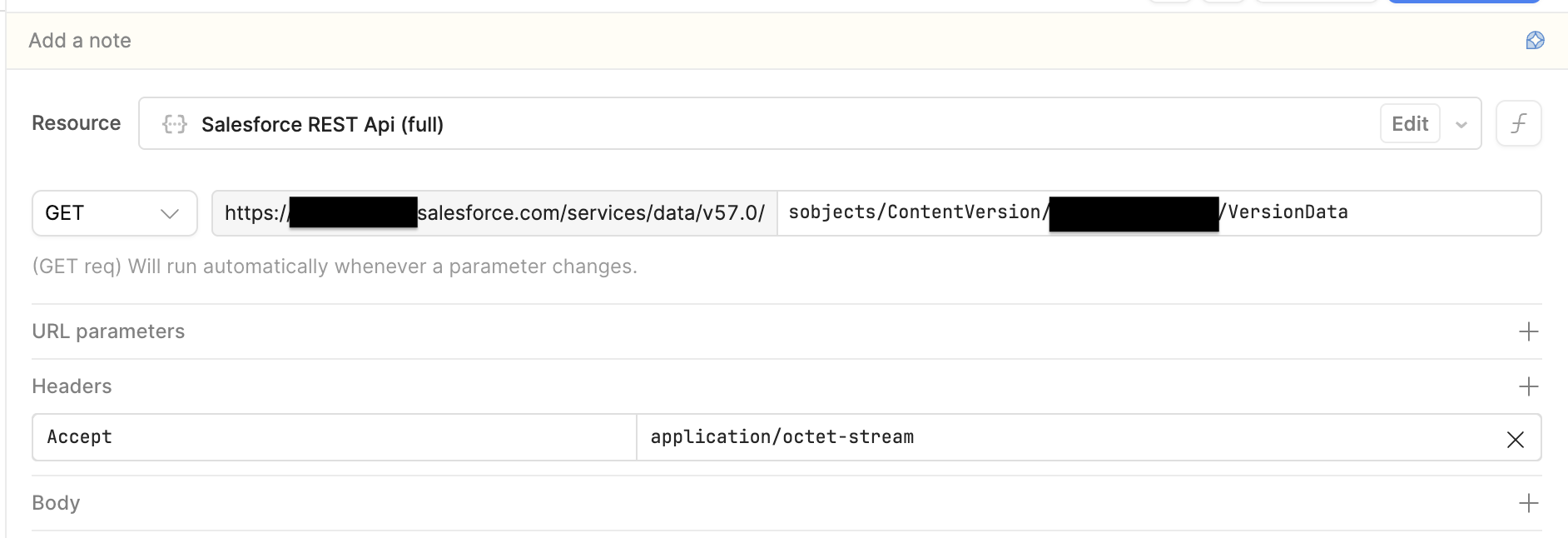Click the application/octet-stream header value field
1568x538 pixels.
coord(1065,437)
